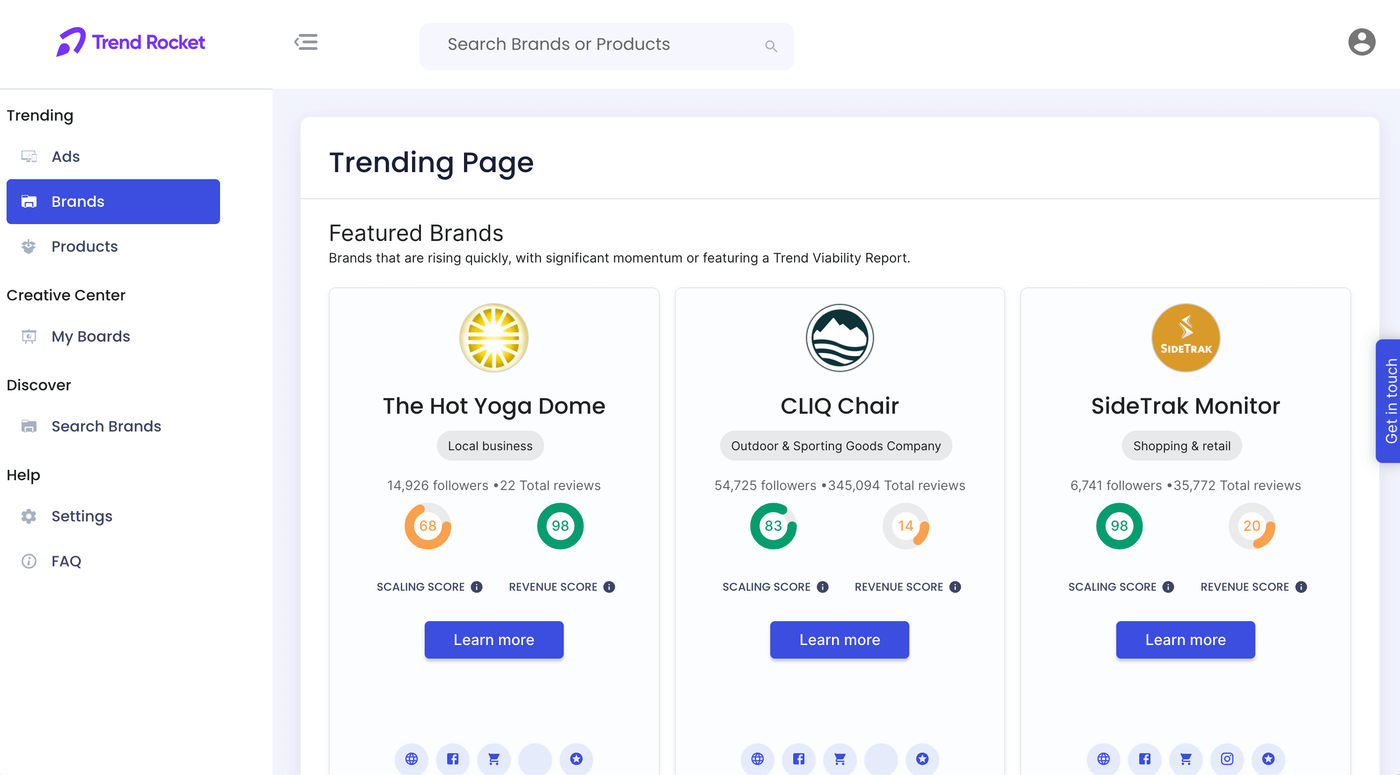
Task: Click SideTrak scaling score 98 gauge
Action: (x=1120, y=526)
